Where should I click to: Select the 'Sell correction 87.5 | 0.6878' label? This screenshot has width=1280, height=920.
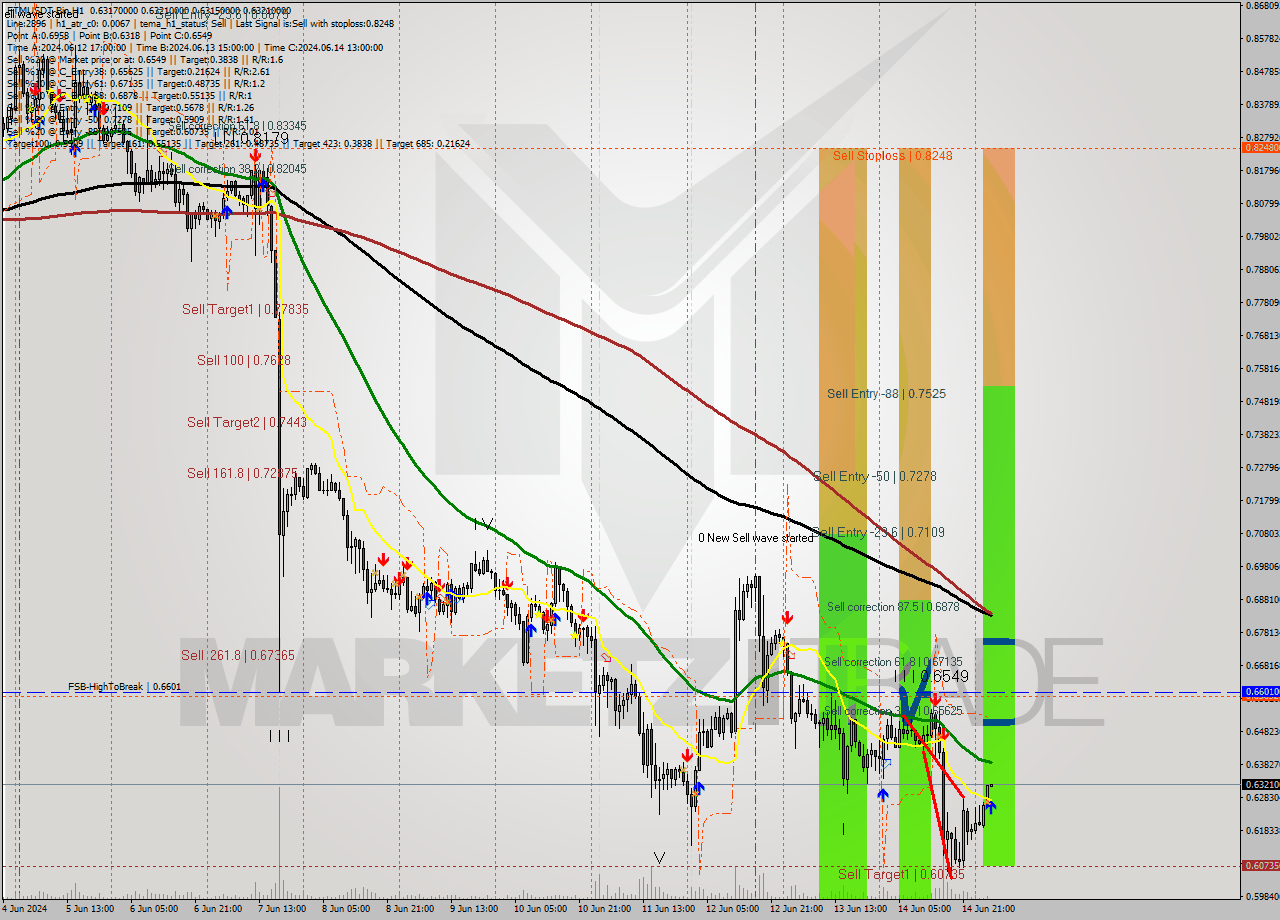[893, 607]
